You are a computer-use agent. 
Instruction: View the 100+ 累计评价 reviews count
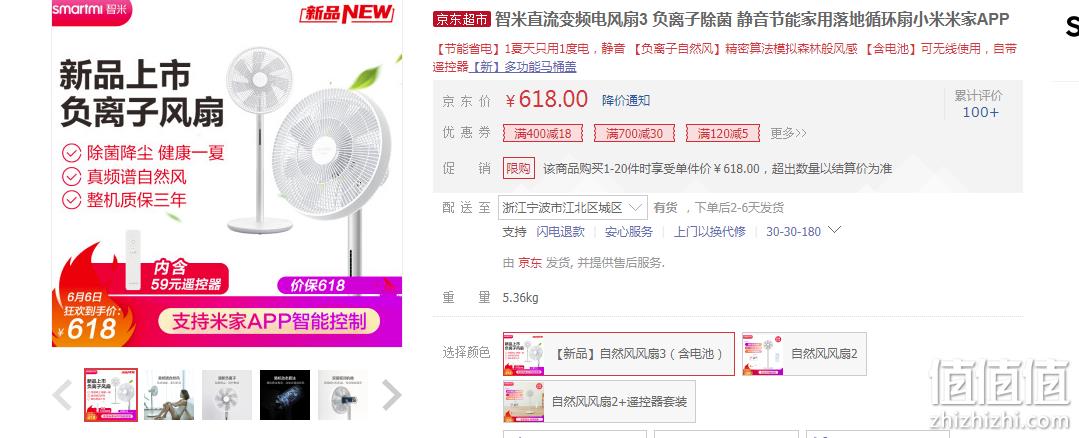coord(981,112)
